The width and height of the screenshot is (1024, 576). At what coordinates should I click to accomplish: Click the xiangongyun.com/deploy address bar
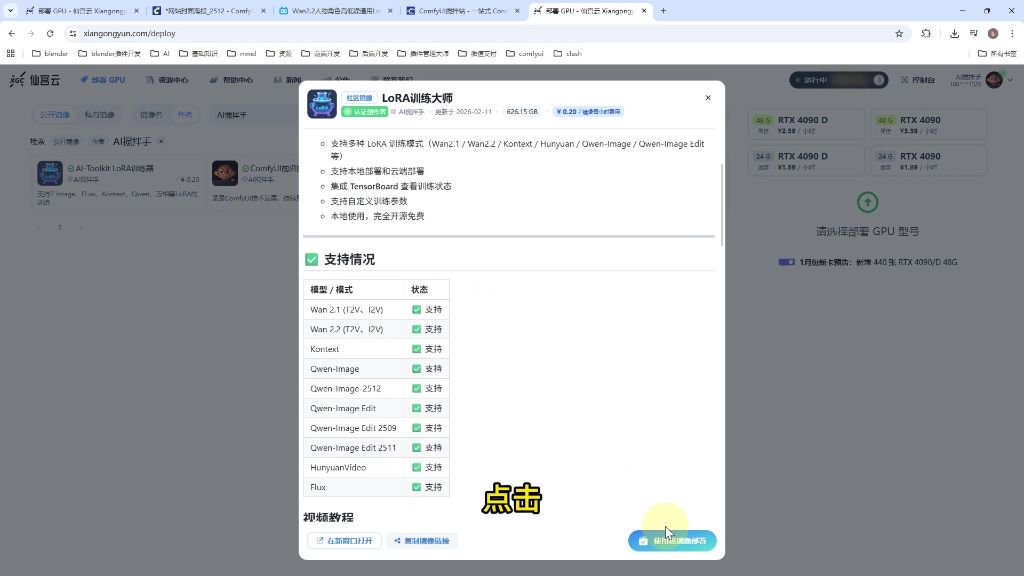(483, 33)
